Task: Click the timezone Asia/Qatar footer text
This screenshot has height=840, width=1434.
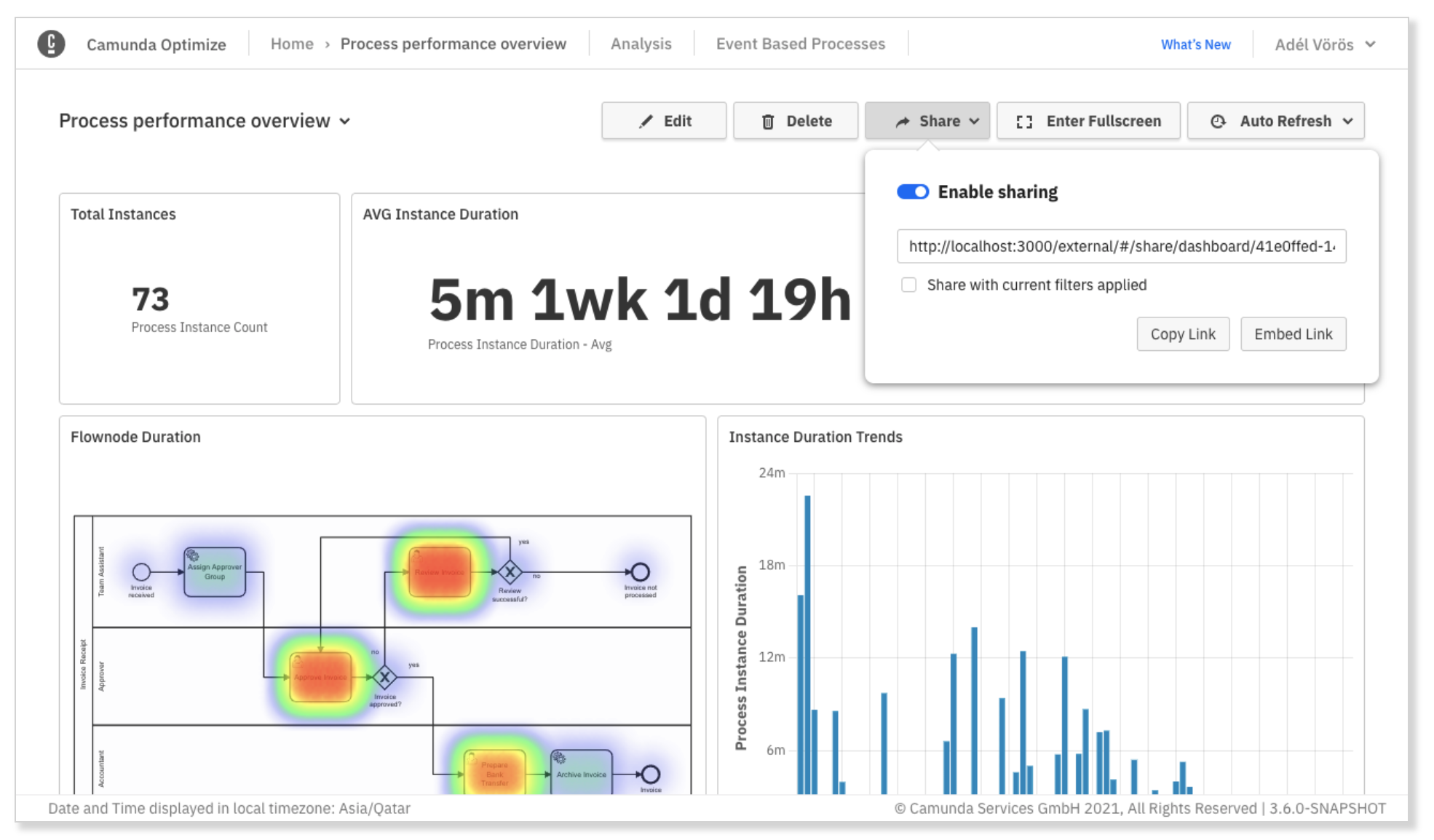Action: (x=374, y=808)
